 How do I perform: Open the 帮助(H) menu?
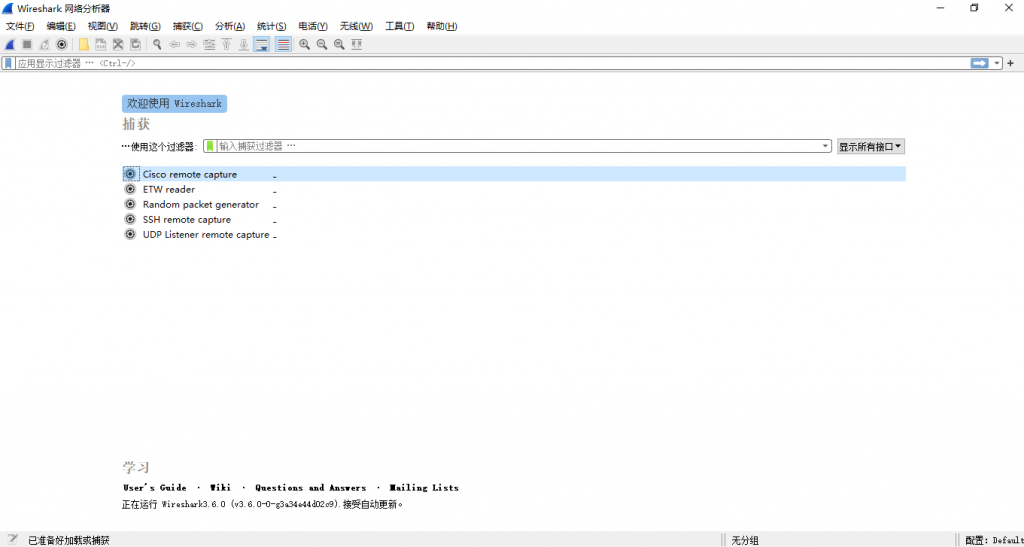click(x=441, y=26)
